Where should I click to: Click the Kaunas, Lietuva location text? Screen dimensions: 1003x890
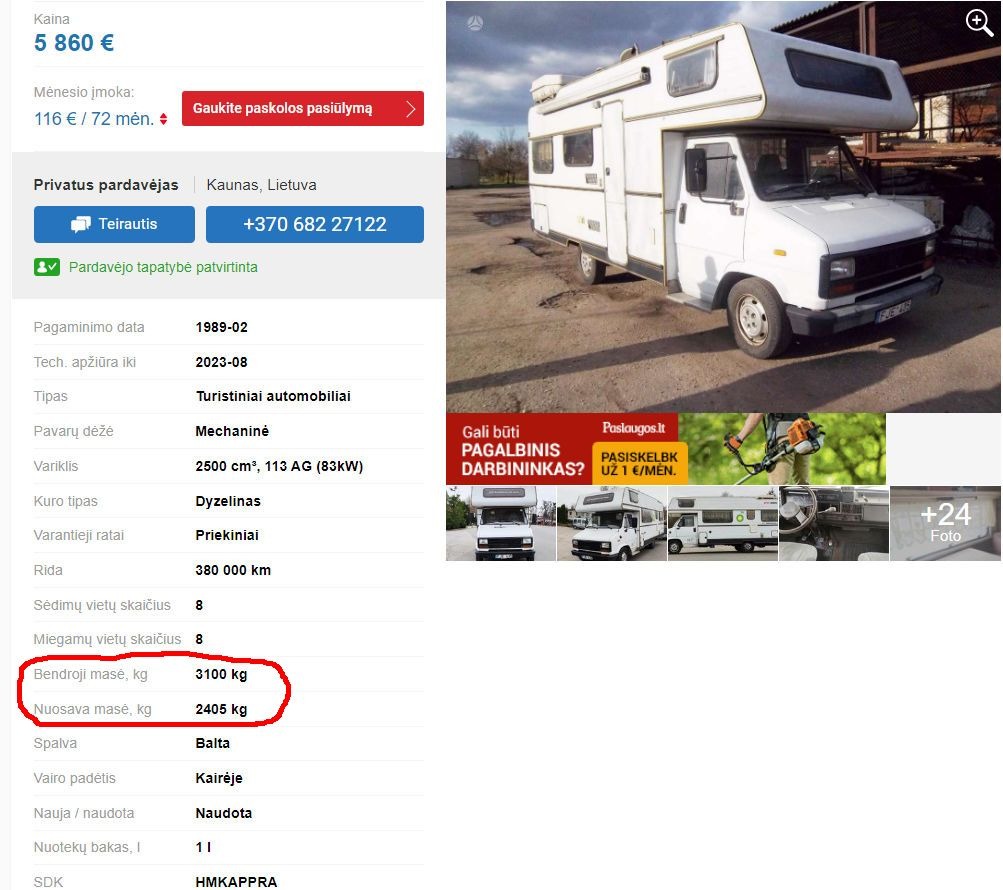[x=262, y=185]
